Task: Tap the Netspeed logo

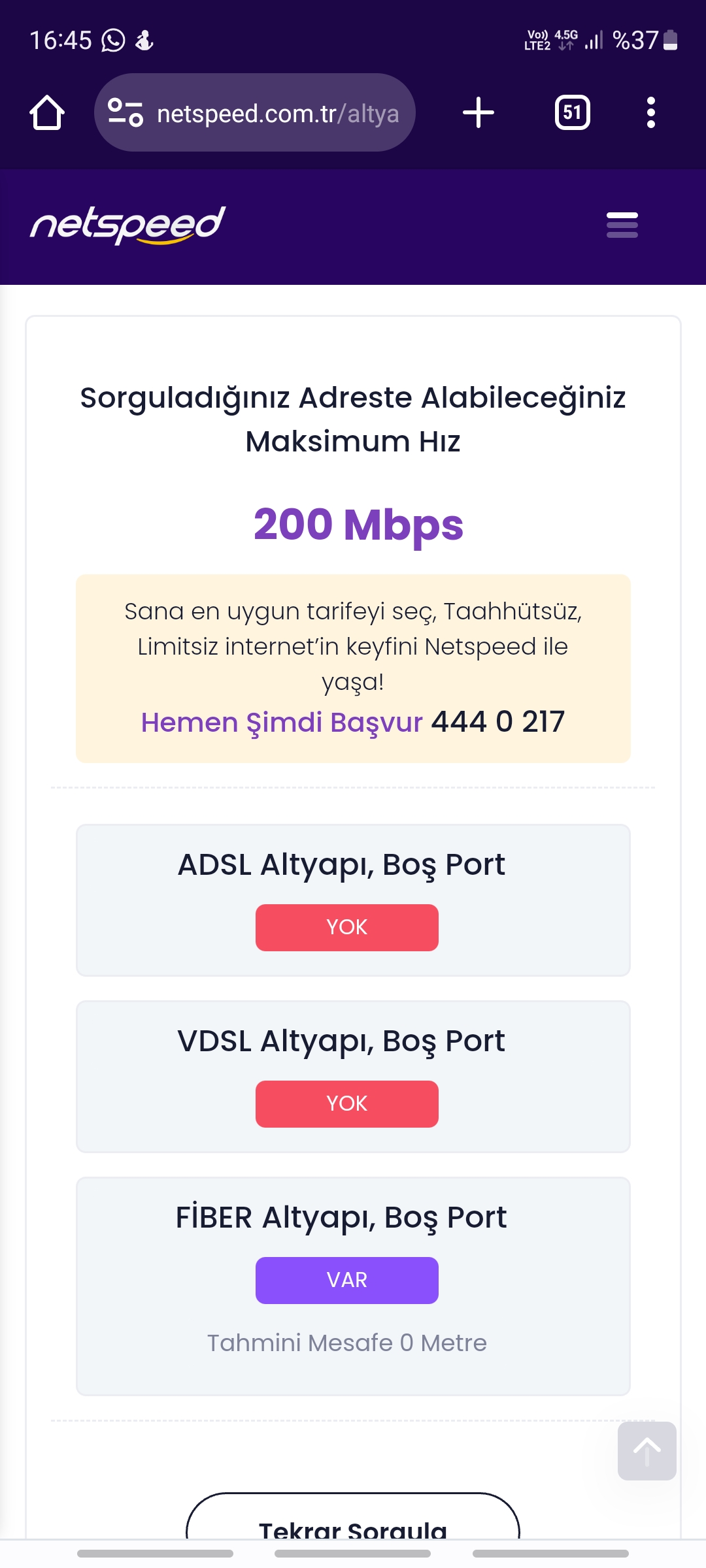Action: click(128, 225)
